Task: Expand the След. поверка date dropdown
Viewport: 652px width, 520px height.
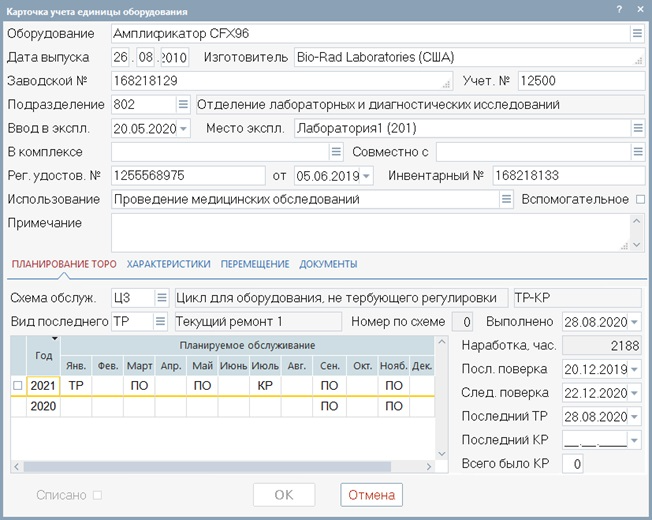Action: point(635,391)
